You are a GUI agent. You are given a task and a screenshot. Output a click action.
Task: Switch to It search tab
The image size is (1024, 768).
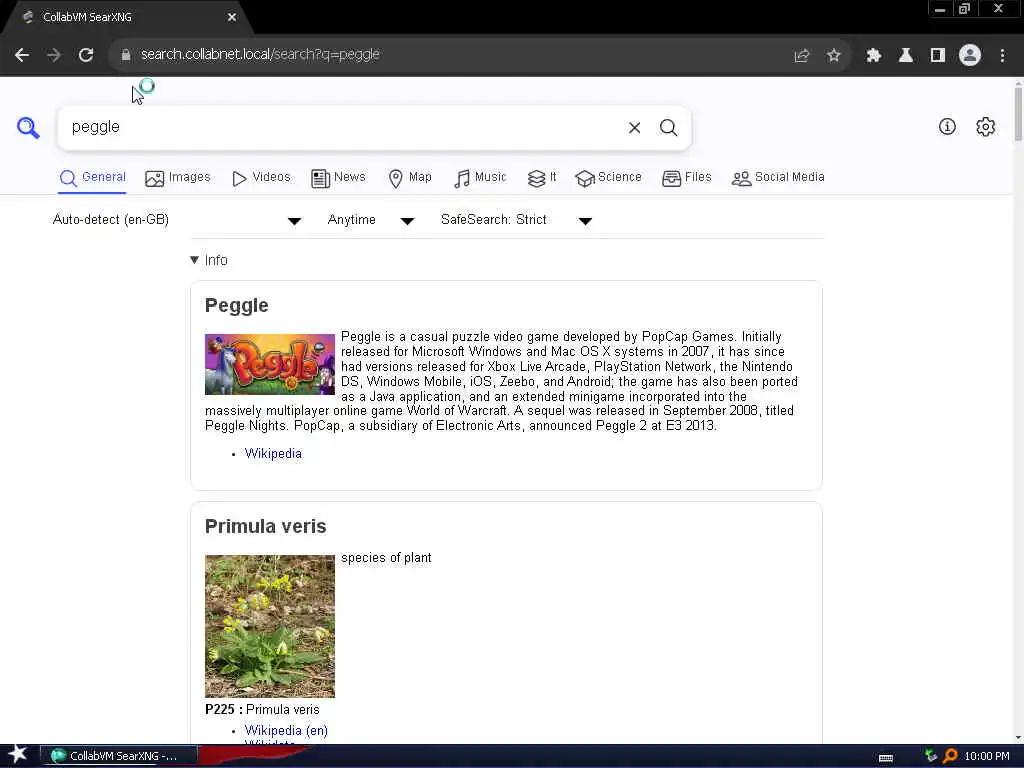[542, 178]
